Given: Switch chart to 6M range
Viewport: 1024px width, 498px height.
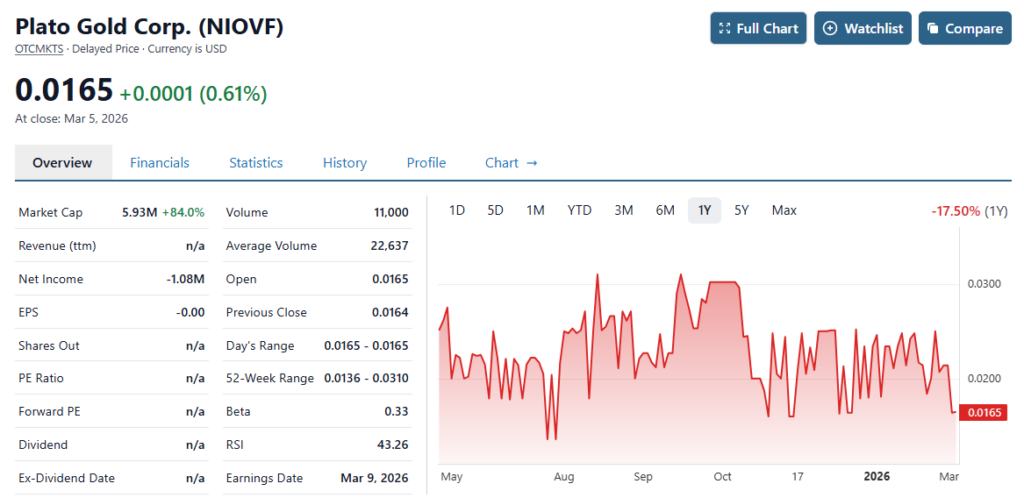Looking at the screenshot, I should (665, 210).
